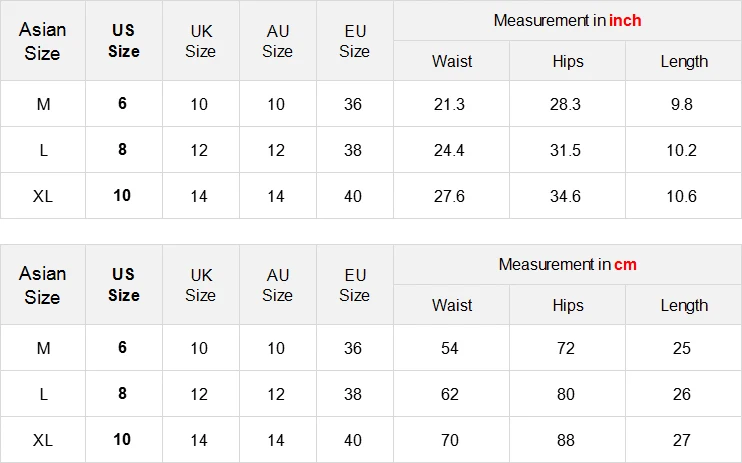
Task: Click length value 10.6
Action: pyautogui.click(x=682, y=196)
